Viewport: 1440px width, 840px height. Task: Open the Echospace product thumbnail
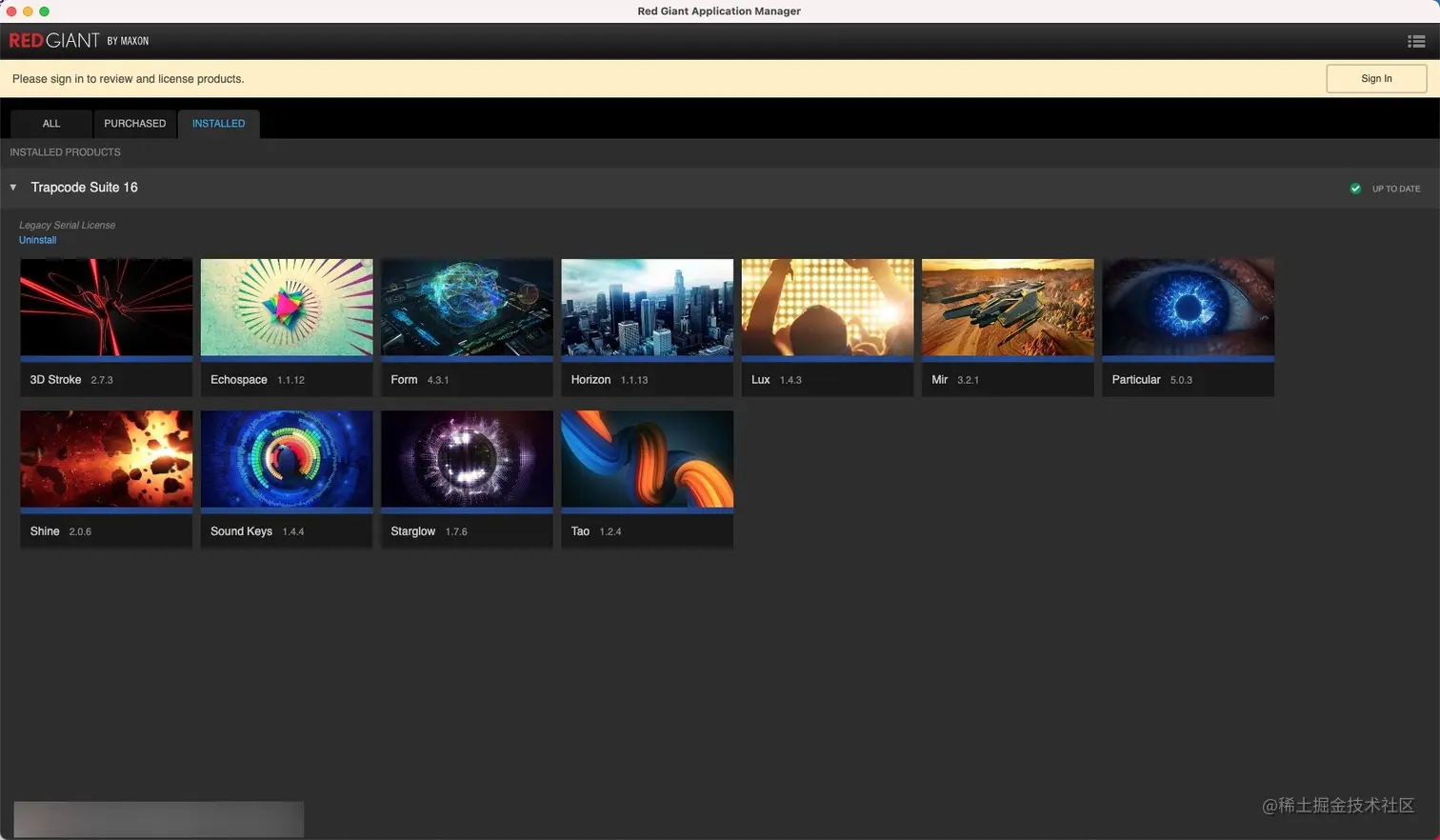(x=287, y=308)
